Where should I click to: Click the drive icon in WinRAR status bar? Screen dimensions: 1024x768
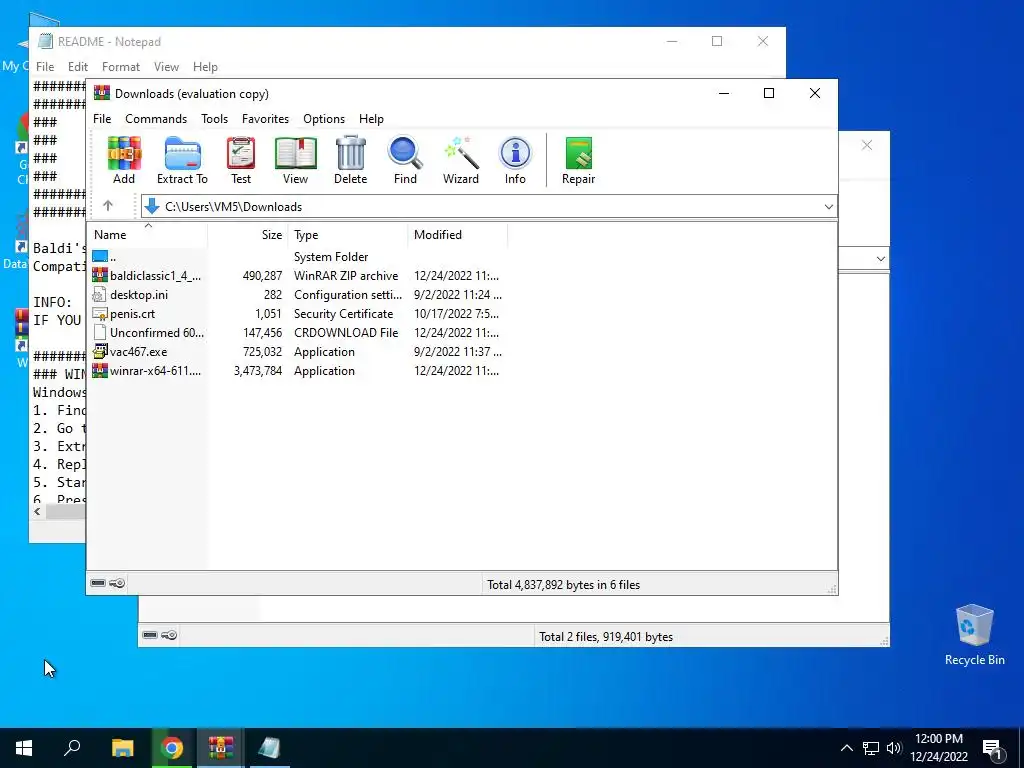click(x=98, y=583)
